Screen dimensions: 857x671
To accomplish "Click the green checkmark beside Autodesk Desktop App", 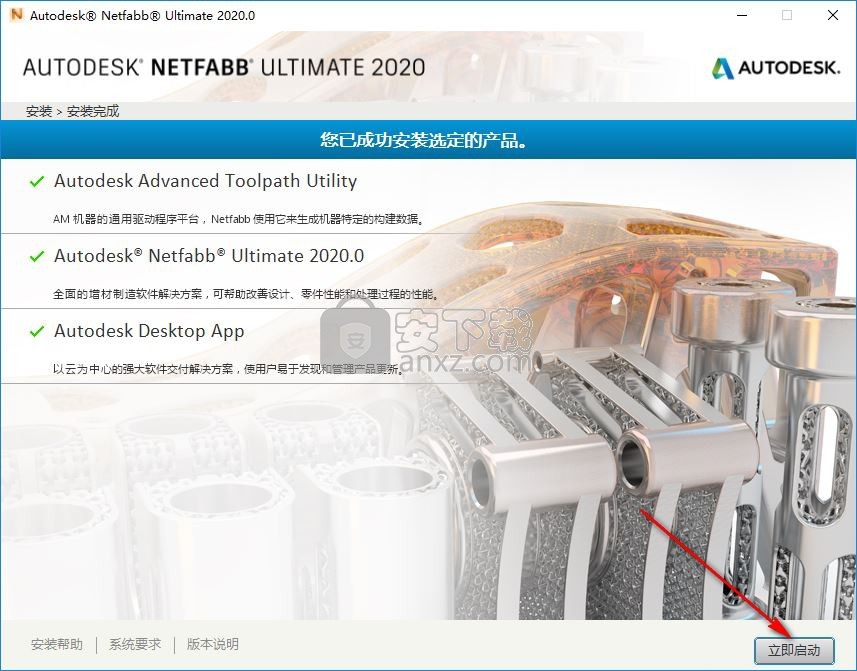I will click(x=37, y=331).
